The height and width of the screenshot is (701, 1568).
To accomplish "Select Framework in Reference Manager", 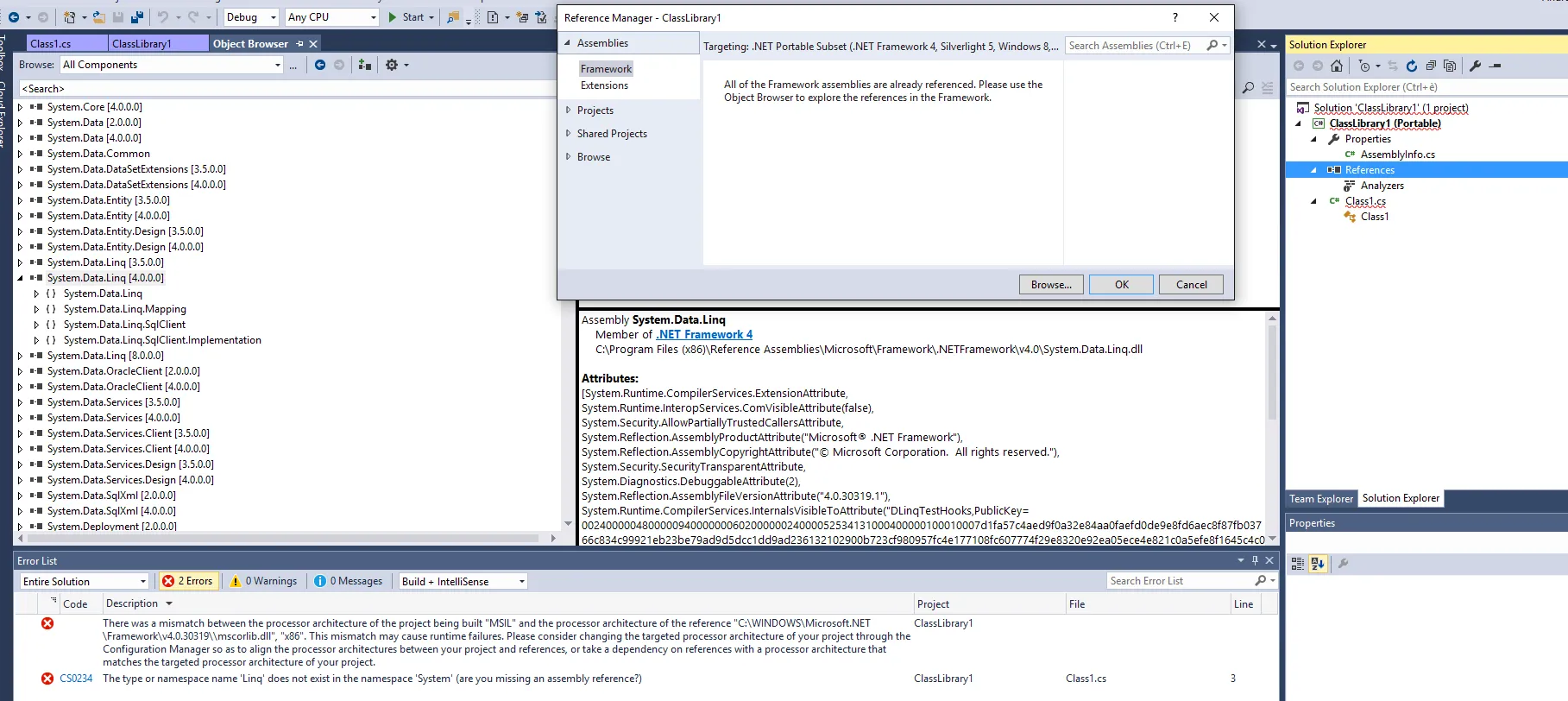I will [606, 69].
